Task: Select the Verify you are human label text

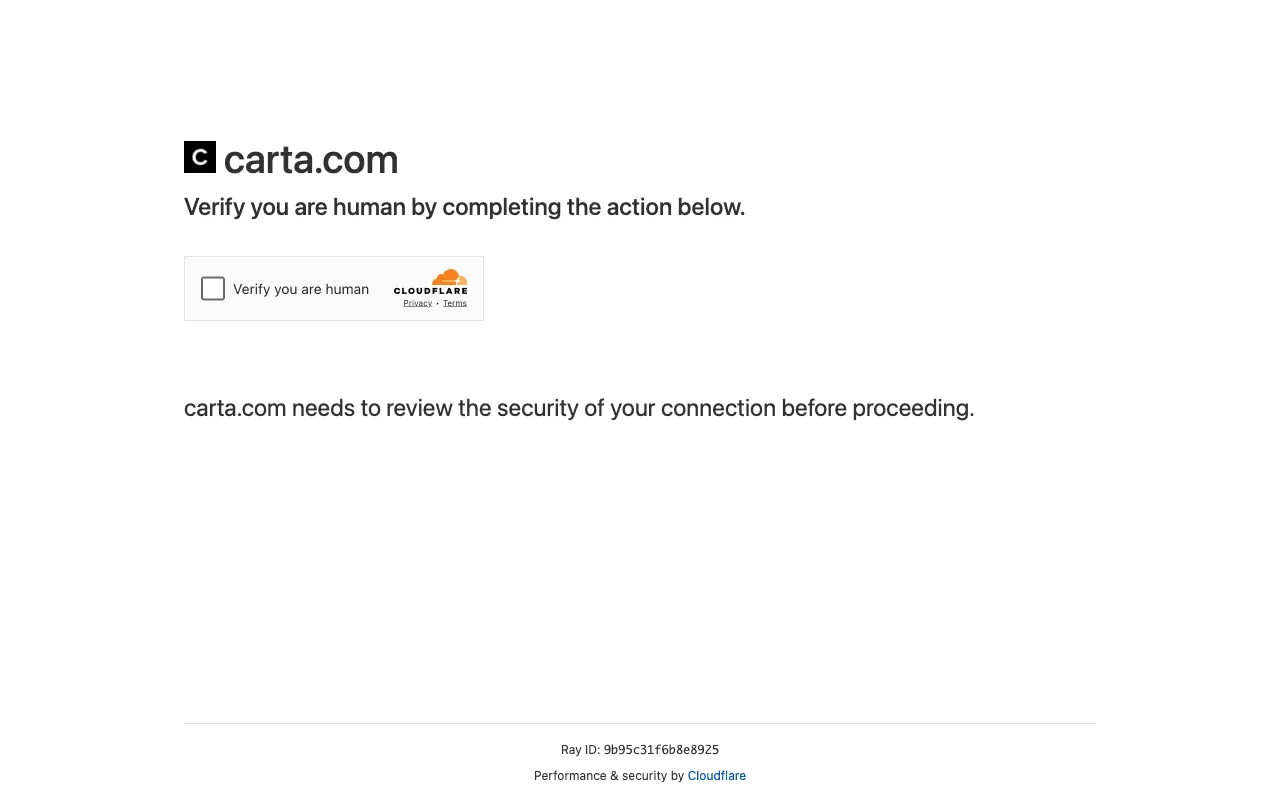Action: click(300, 289)
